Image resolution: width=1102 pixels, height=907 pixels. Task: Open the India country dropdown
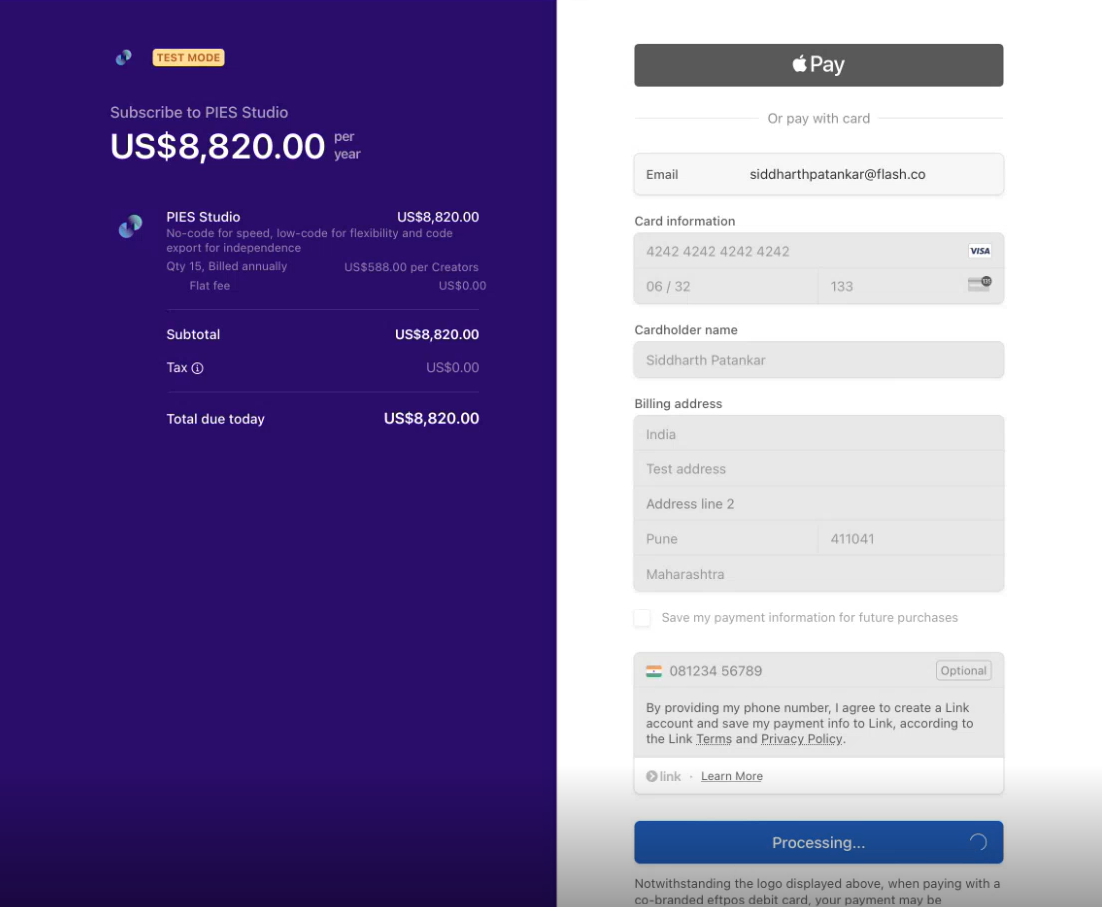[818, 434]
